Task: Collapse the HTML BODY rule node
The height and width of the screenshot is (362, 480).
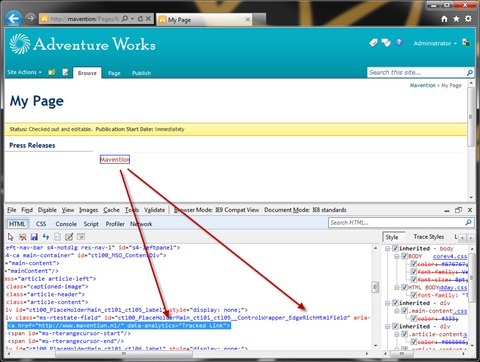Action: 397,287
